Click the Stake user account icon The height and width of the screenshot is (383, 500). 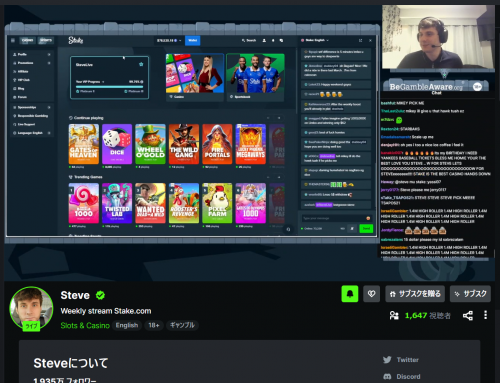click(x=264, y=40)
